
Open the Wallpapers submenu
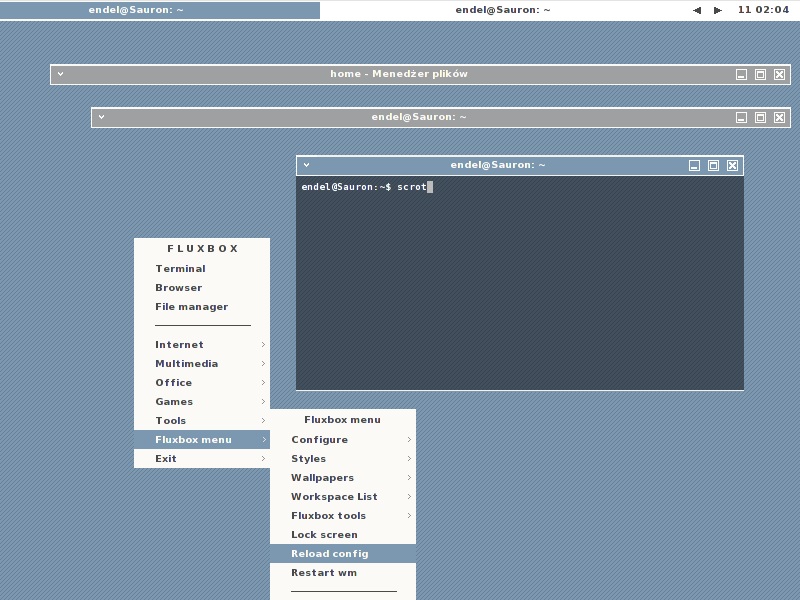(343, 478)
